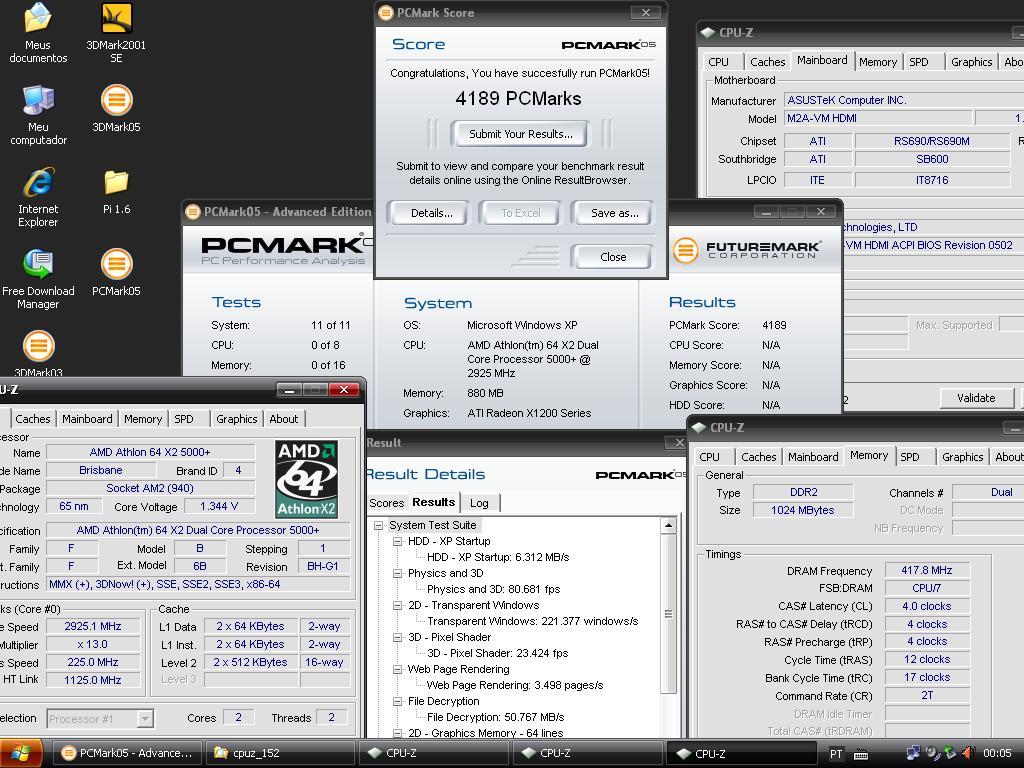Open About tab in left CPU-Z window
The image size is (1024, 768).
[x=283, y=419]
